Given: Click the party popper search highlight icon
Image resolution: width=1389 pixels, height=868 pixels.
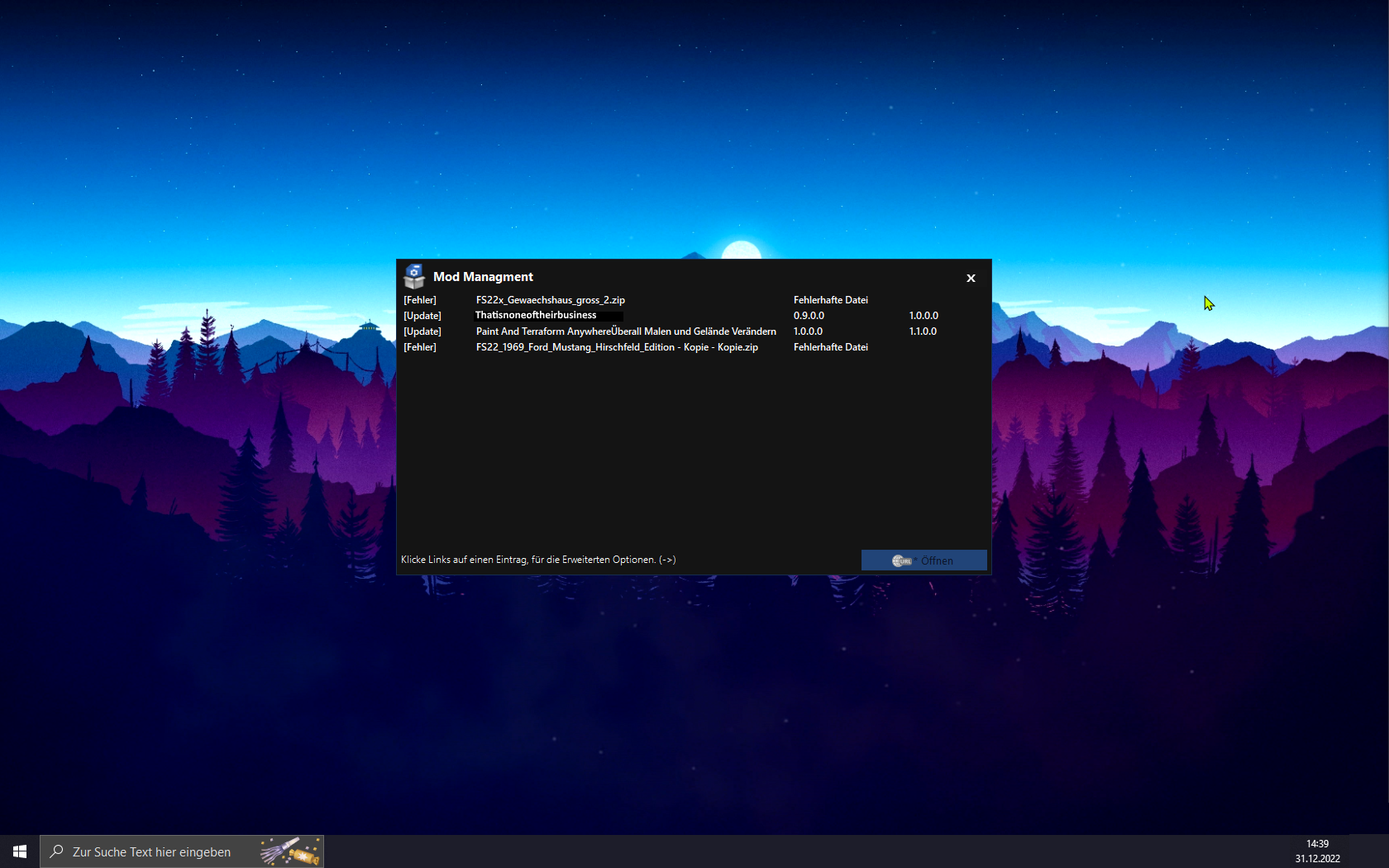Looking at the screenshot, I should (290, 851).
